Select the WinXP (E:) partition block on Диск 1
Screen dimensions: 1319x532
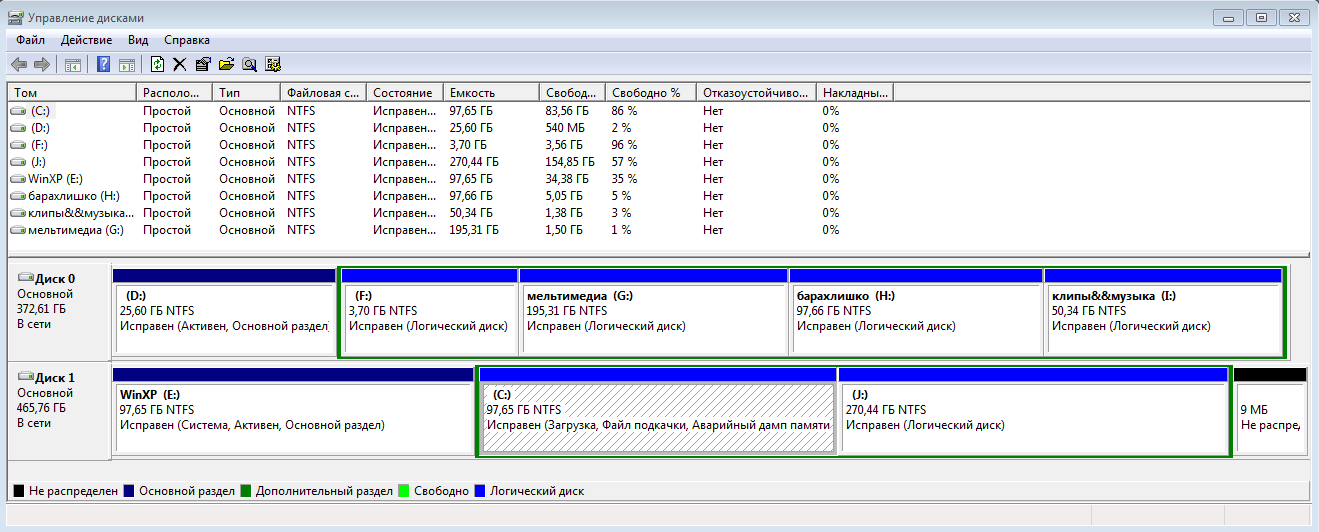[292, 411]
